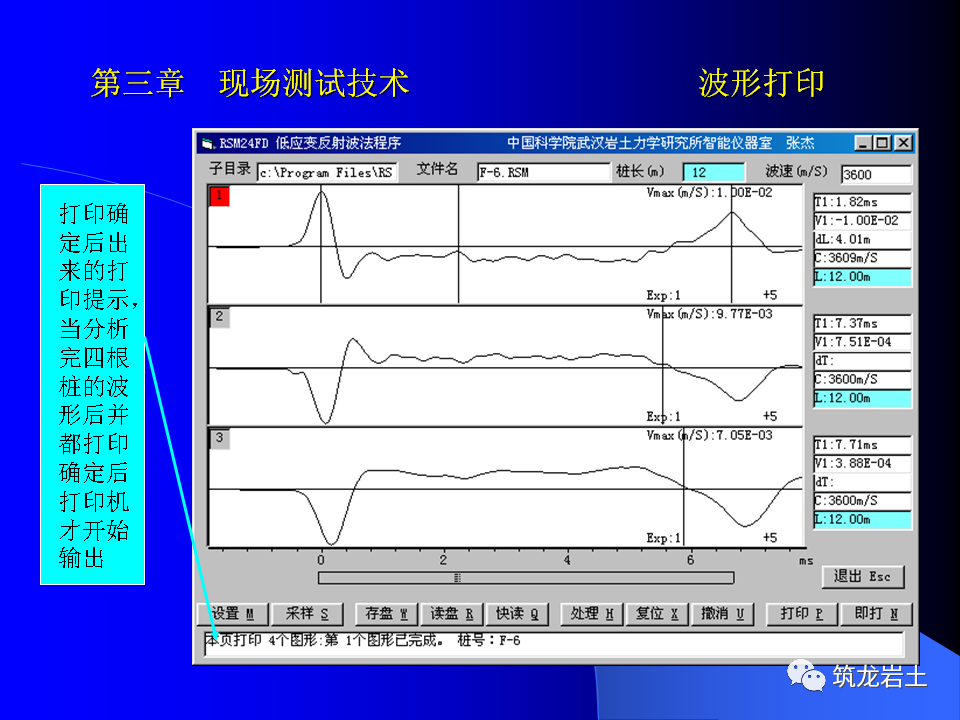This screenshot has width=960, height=720.
Task: Open the 读盘 R read-disk button
Action: tap(452, 613)
